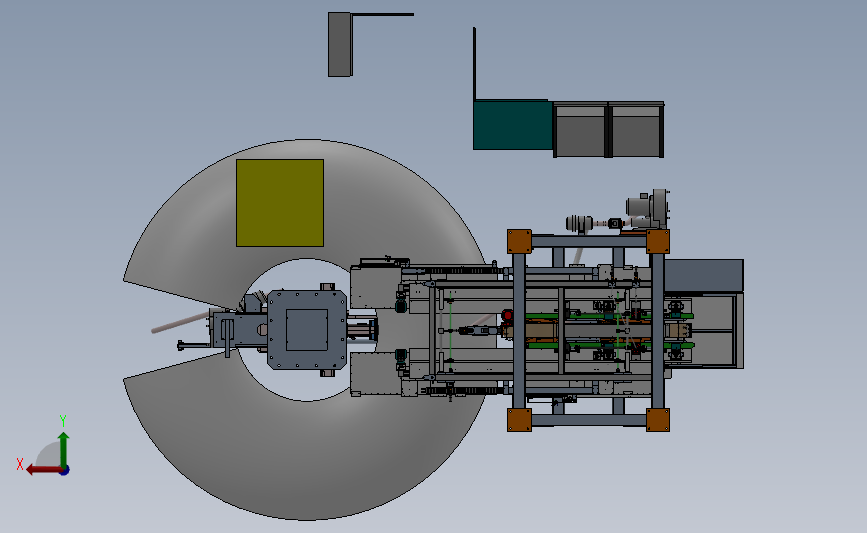The height and width of the screenshot is (533, 867).
Task: Pick the rightmost gray cabinet near the teal block
Action: (636, 130)
